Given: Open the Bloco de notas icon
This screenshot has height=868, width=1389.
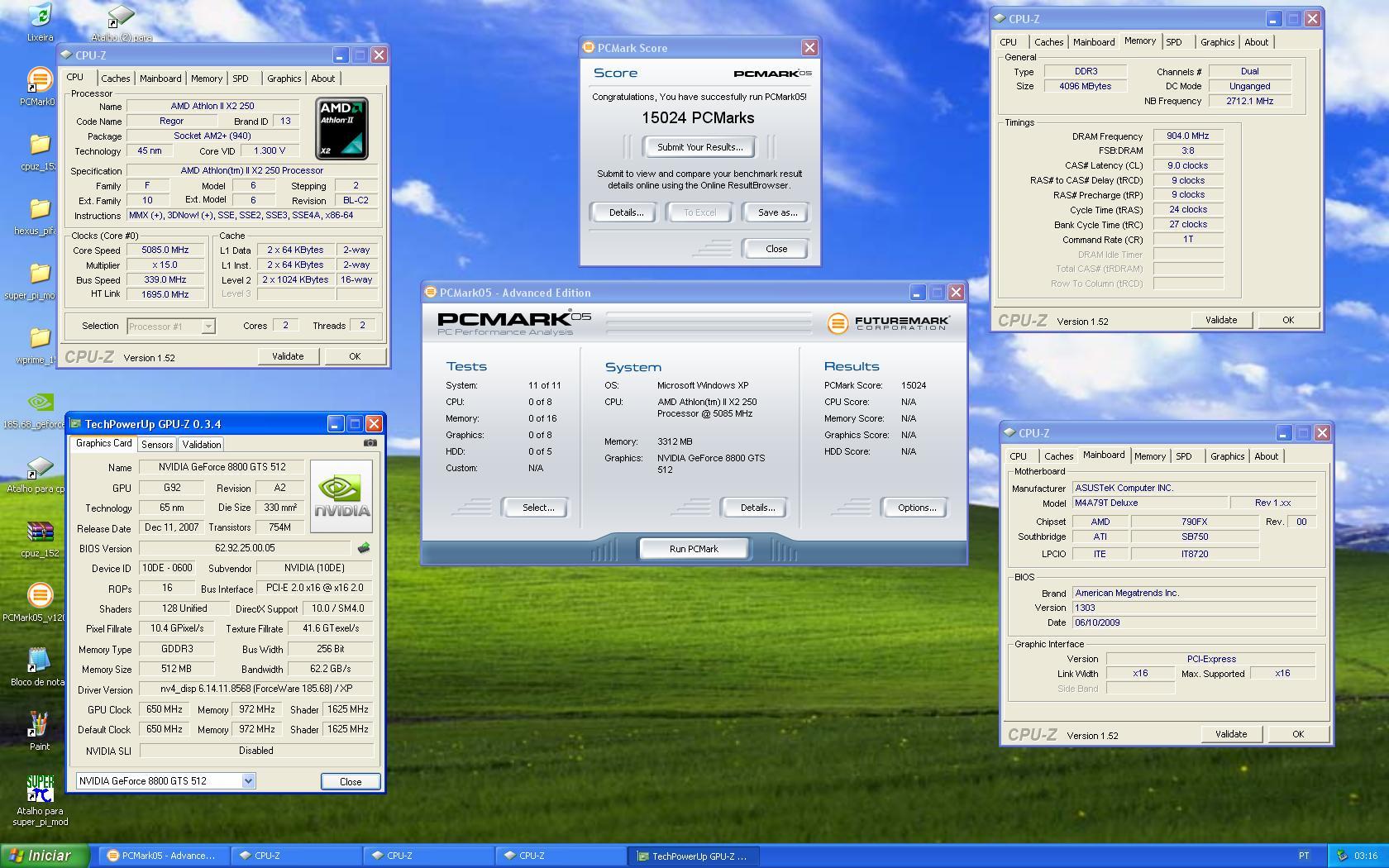Looking at the screenshot, I should pos(39,660).
